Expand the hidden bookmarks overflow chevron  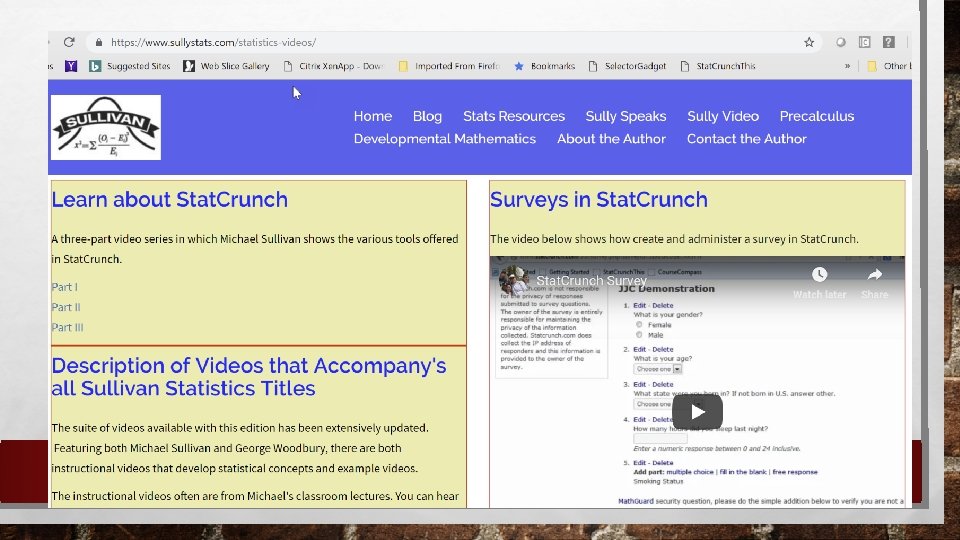tap(847, 66)
